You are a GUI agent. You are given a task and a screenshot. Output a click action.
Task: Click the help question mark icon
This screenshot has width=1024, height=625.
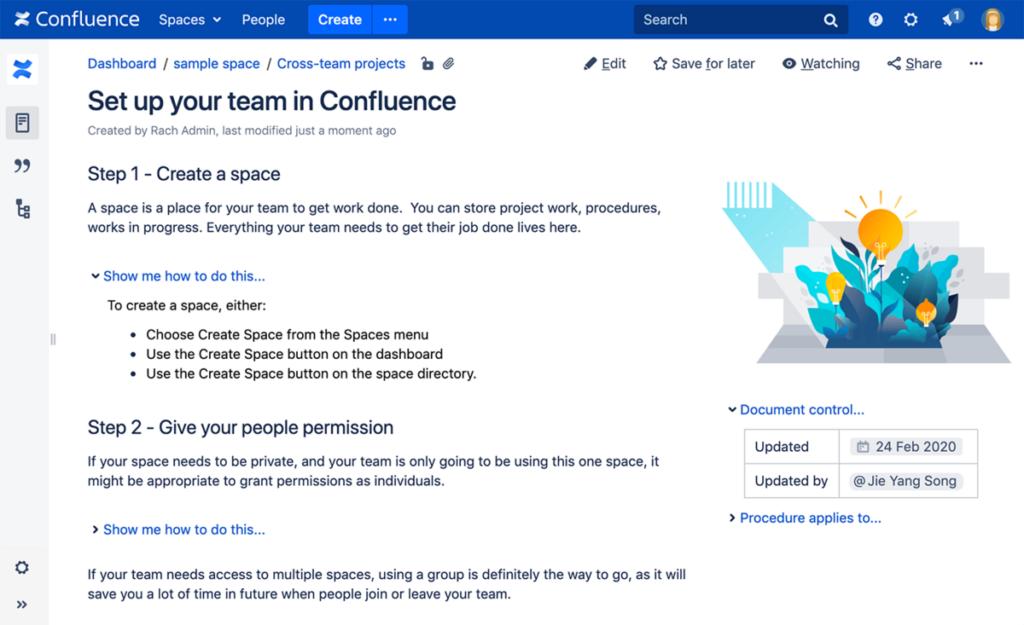coord(876,20)
